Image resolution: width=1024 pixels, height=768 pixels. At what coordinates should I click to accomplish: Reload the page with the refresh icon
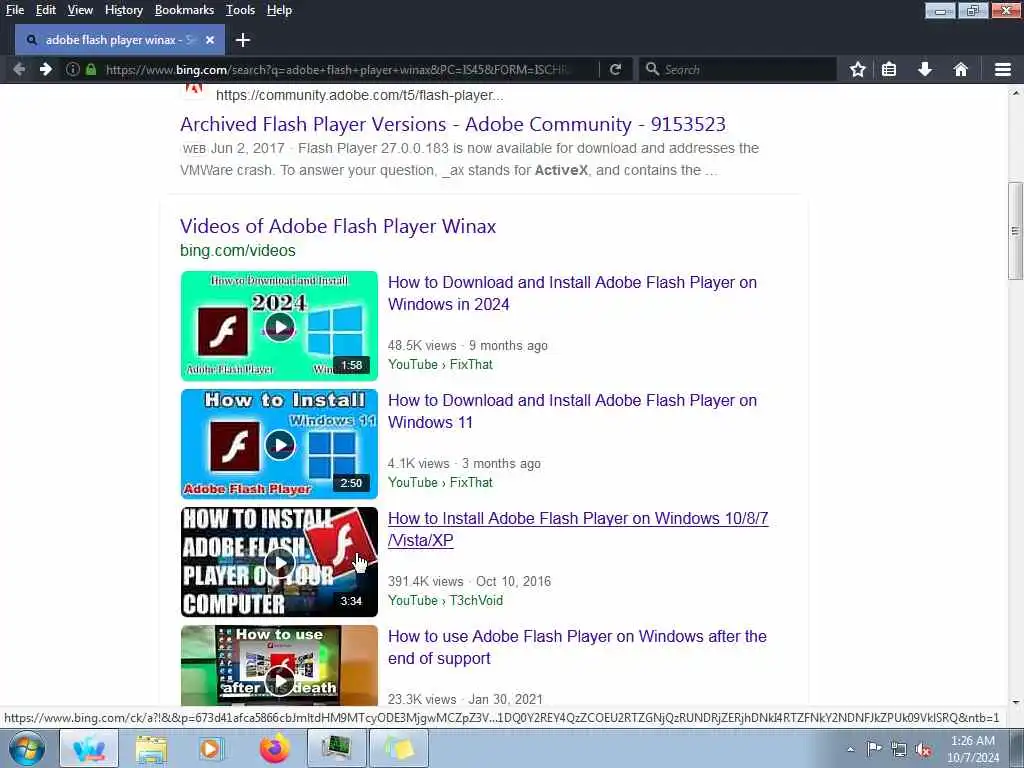(615, 69)
